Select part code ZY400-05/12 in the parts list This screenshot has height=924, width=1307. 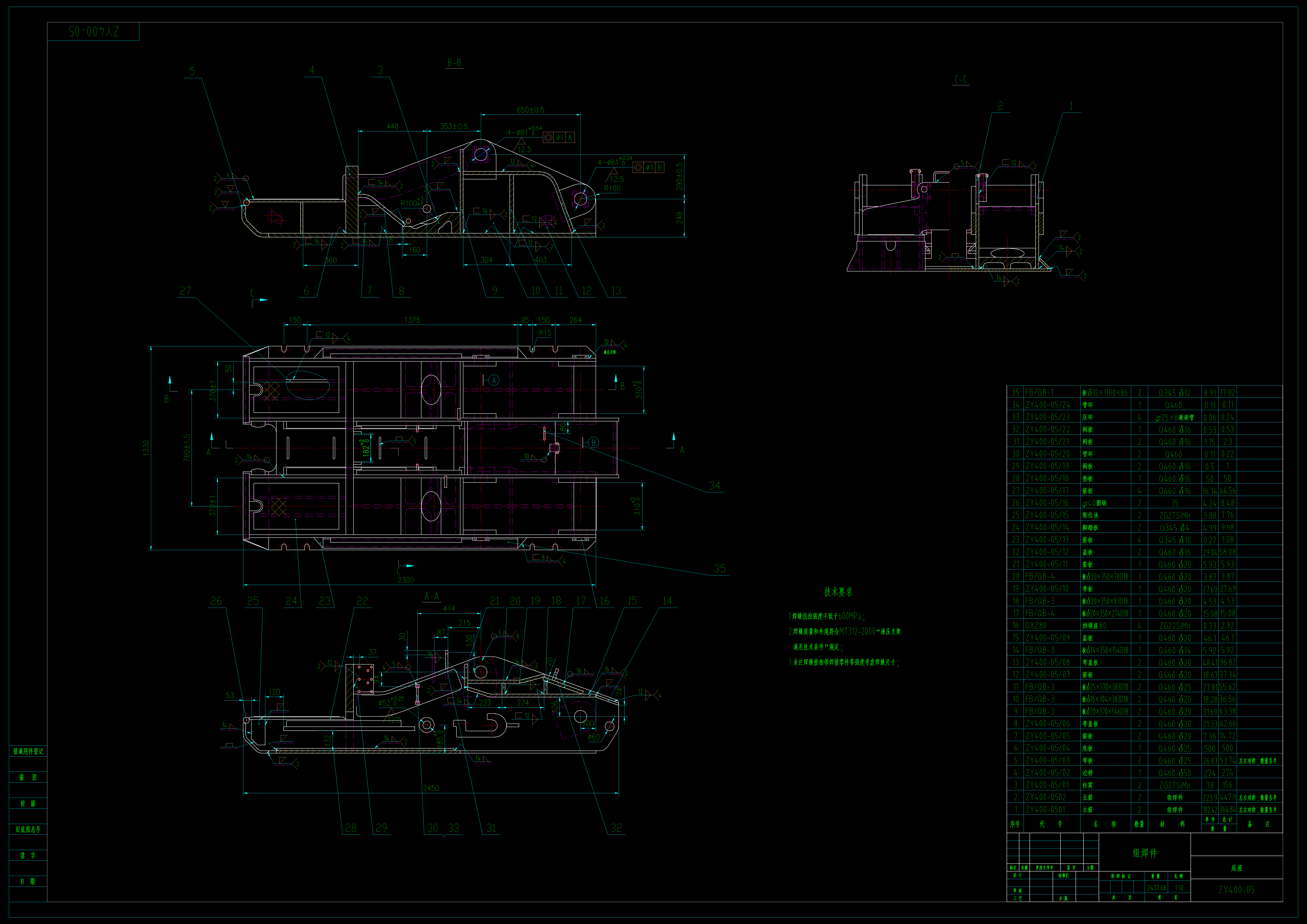(1047, 552)
